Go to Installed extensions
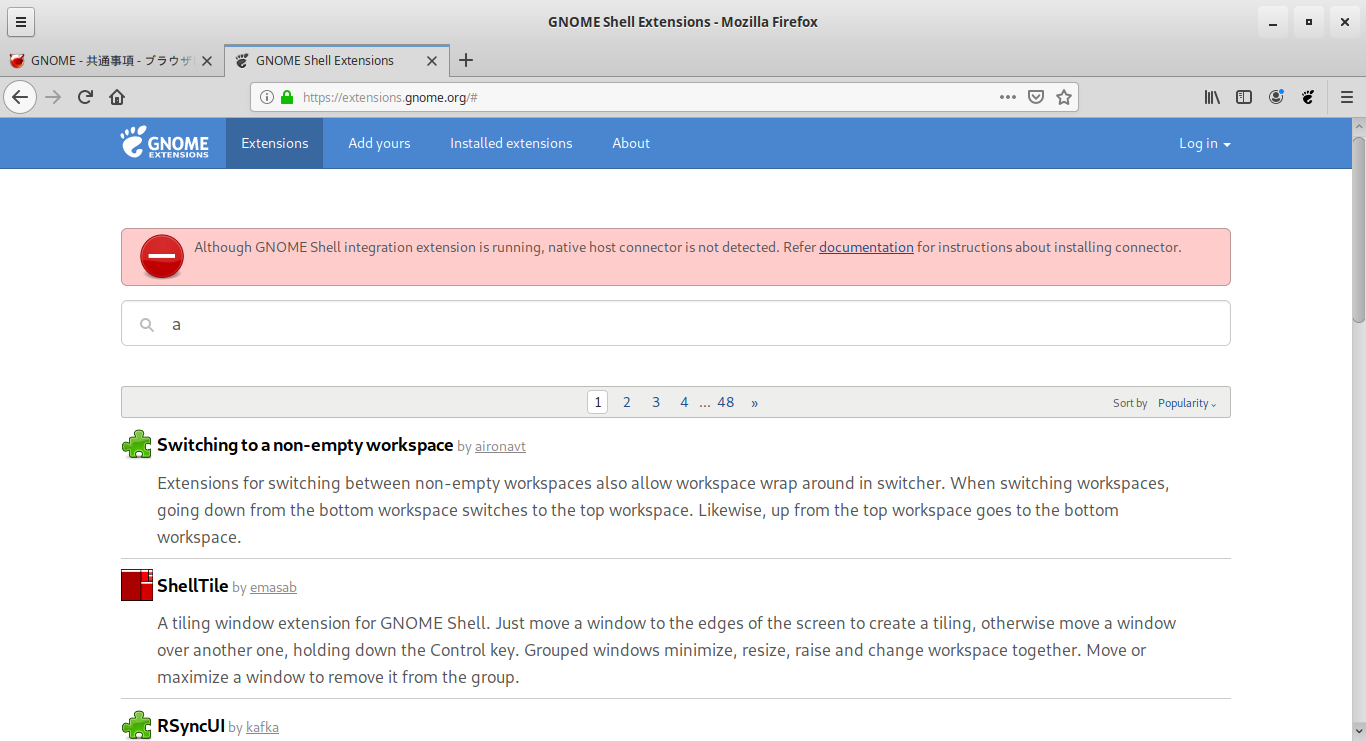The height and width of the screenshot is (741, 1366). (x=511, y=143)
